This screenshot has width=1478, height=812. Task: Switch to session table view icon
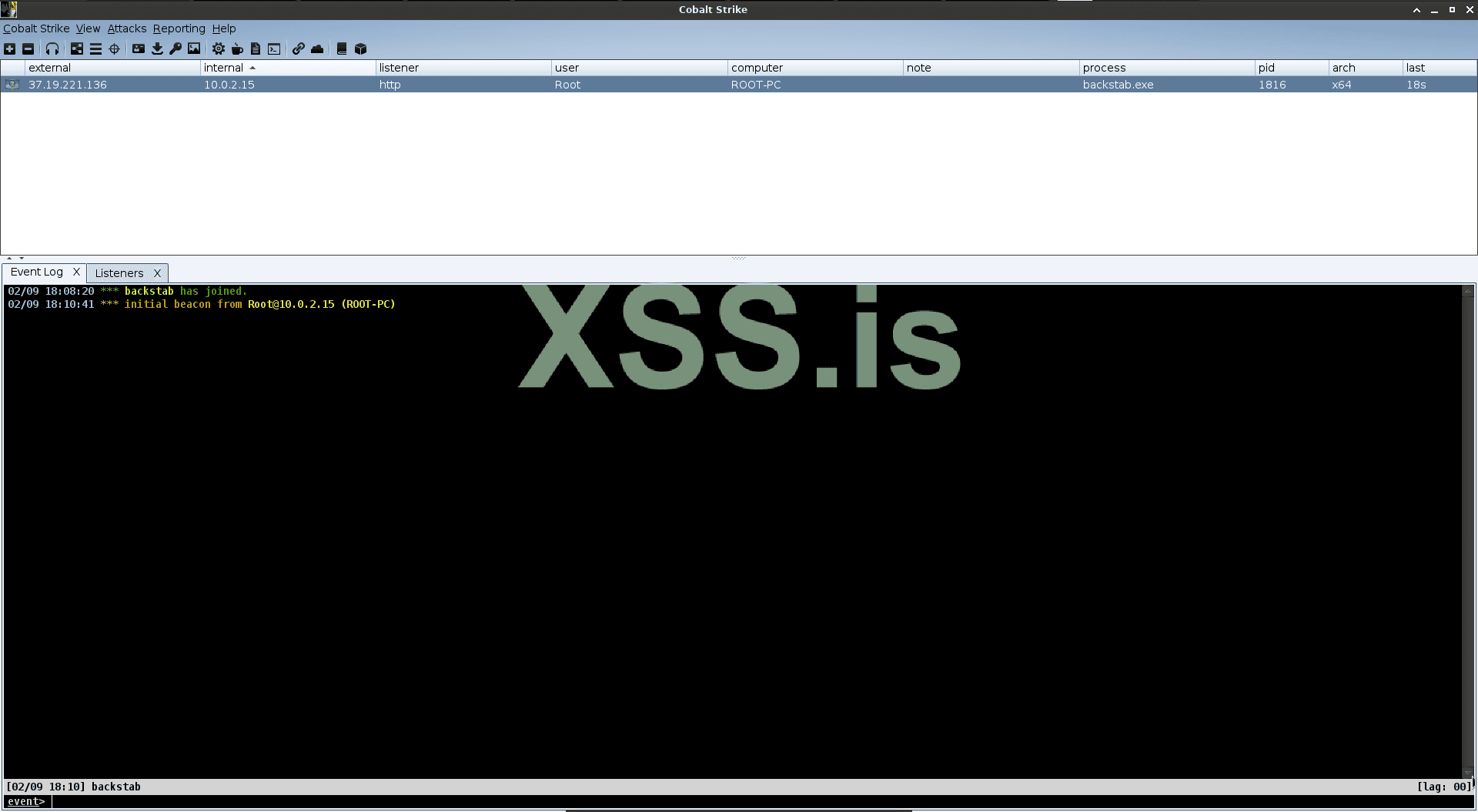coord(95,48)
